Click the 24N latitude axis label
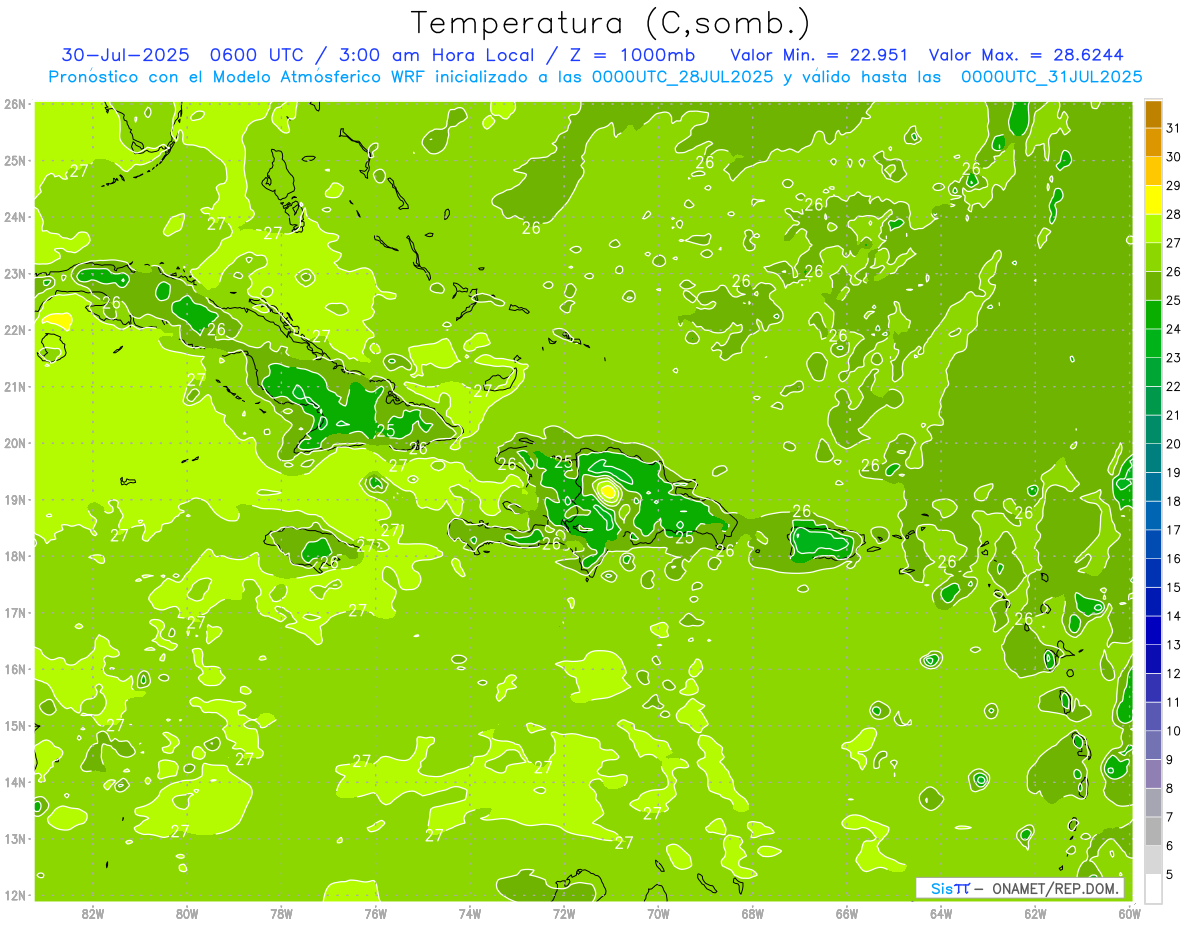The width and height of the screenshot is (1200, 927). tap(15, 217)
